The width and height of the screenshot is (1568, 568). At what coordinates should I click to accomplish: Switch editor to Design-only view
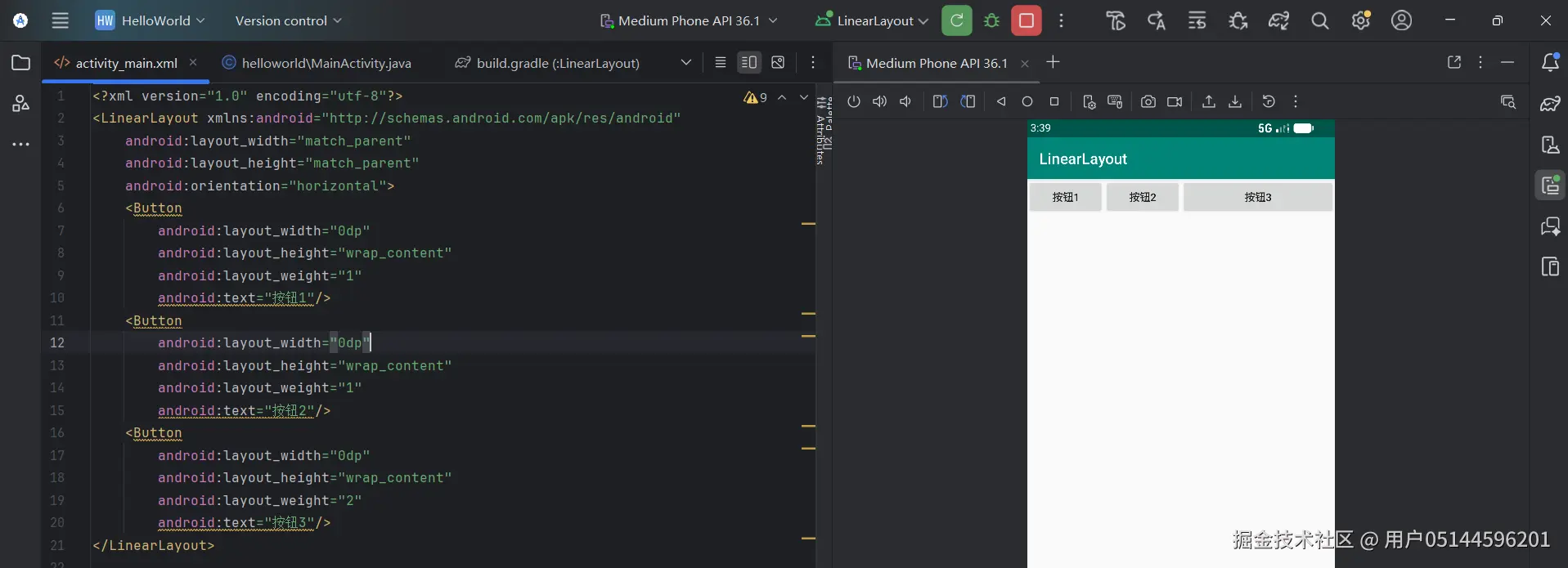[x=778, y=62]
